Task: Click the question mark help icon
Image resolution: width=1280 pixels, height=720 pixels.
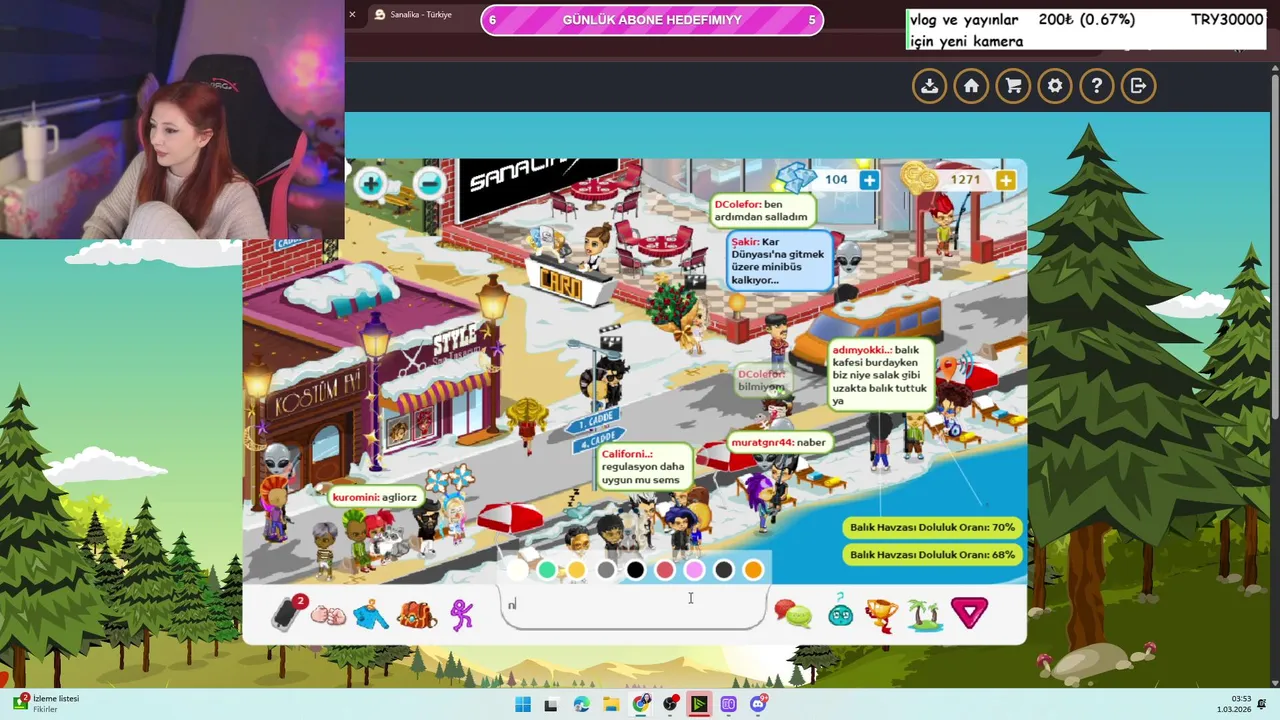Action: pyautogui.click(x=1097, y=86)
